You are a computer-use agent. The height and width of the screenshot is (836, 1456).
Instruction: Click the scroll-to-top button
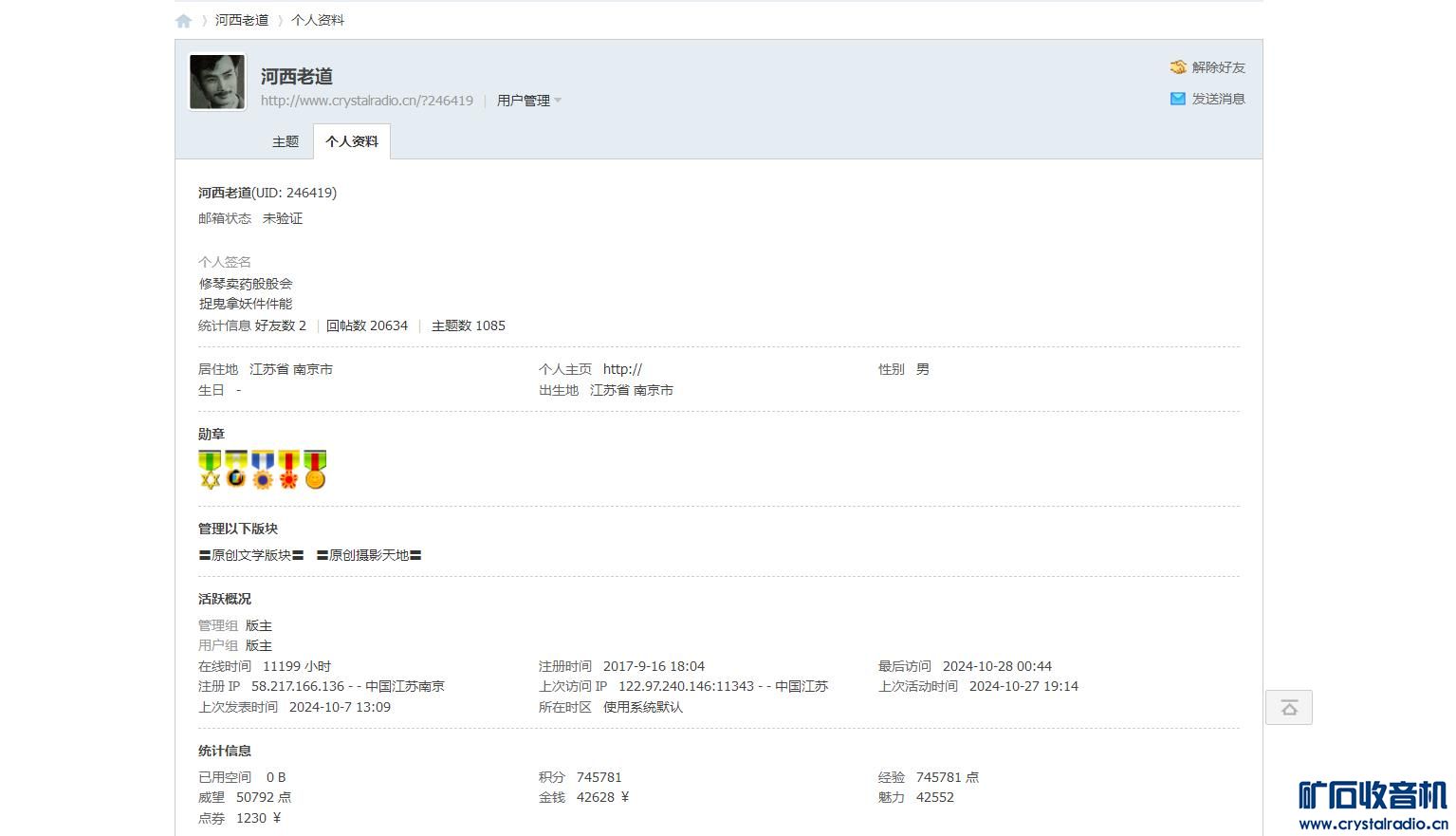click(x=1289, y=708)
